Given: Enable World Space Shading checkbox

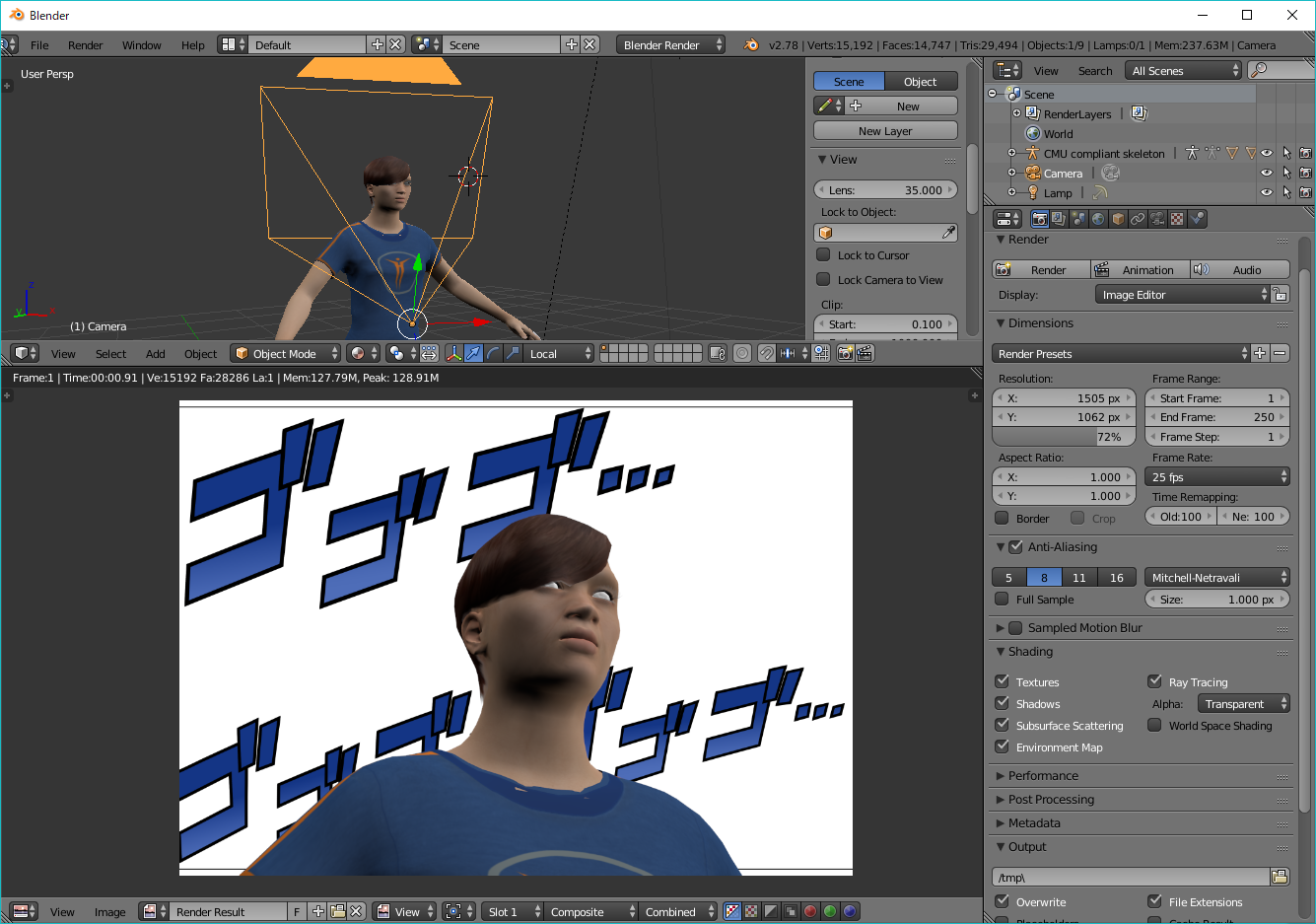Looking at the screenshot, I should pos(1154,725).
